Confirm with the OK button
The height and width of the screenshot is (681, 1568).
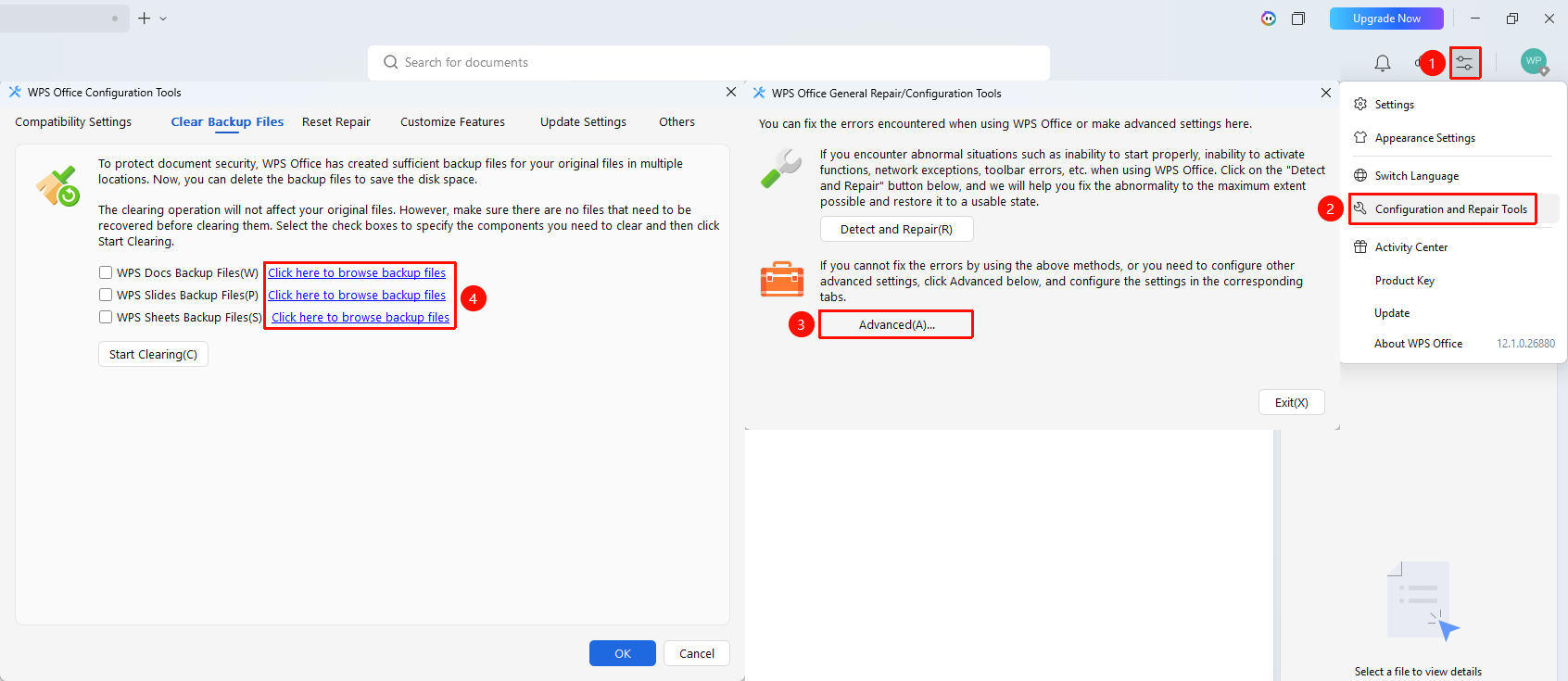[x=623, y=653]
